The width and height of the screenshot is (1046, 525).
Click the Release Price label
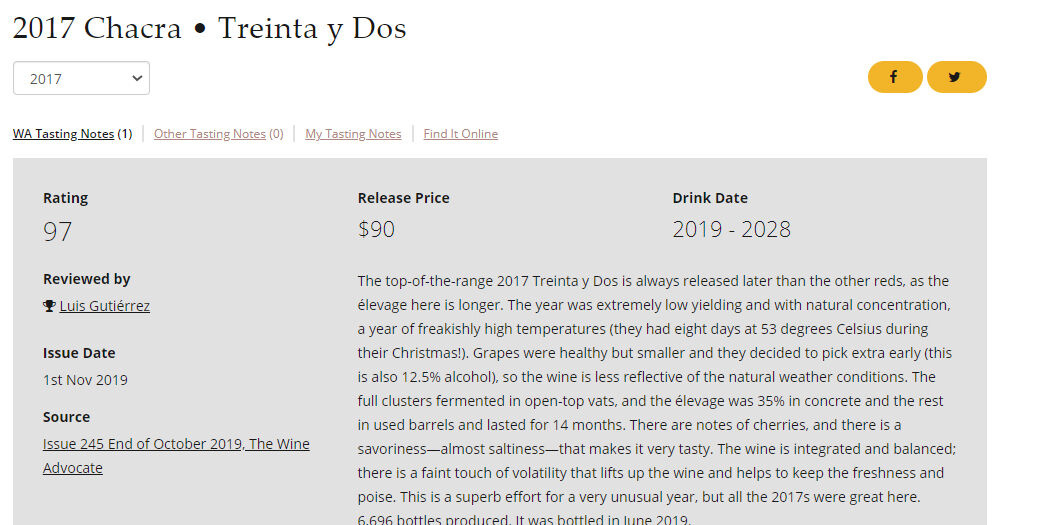point(403,198)
